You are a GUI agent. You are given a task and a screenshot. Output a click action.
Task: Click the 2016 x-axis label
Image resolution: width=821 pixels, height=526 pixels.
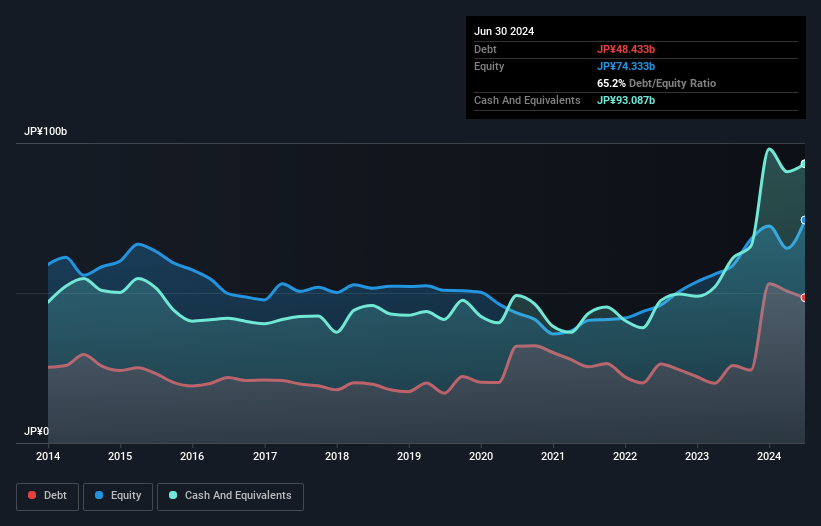[x=192, y=456]
